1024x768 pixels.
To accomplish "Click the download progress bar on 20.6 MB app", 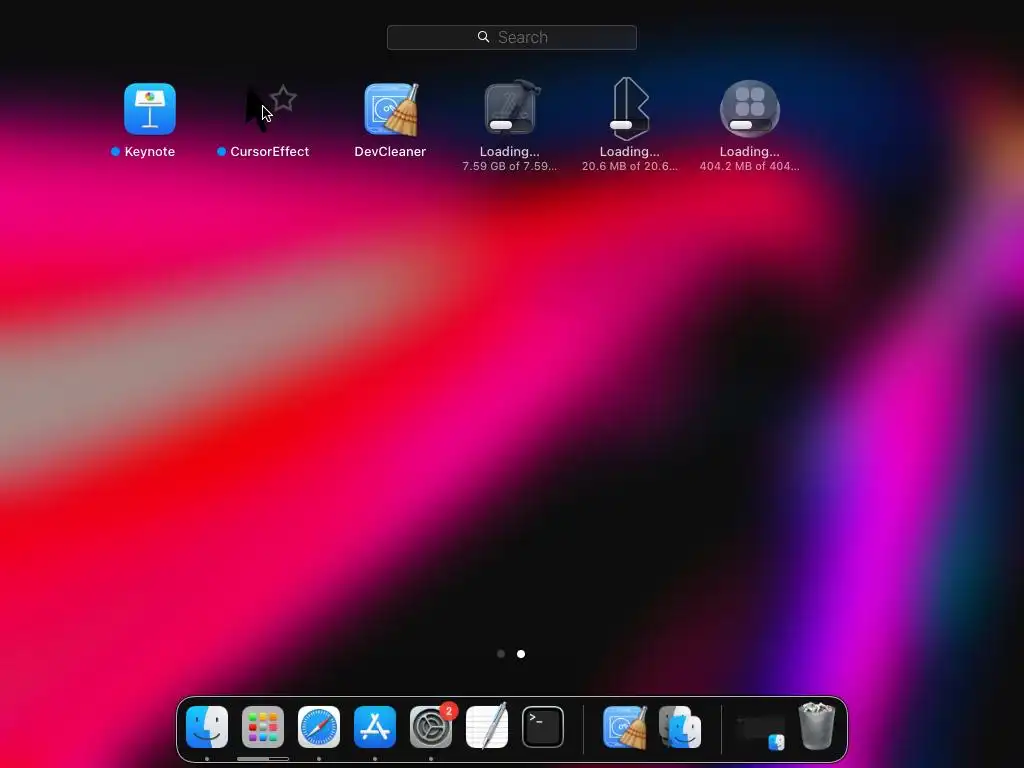I will tap(630, 125).
